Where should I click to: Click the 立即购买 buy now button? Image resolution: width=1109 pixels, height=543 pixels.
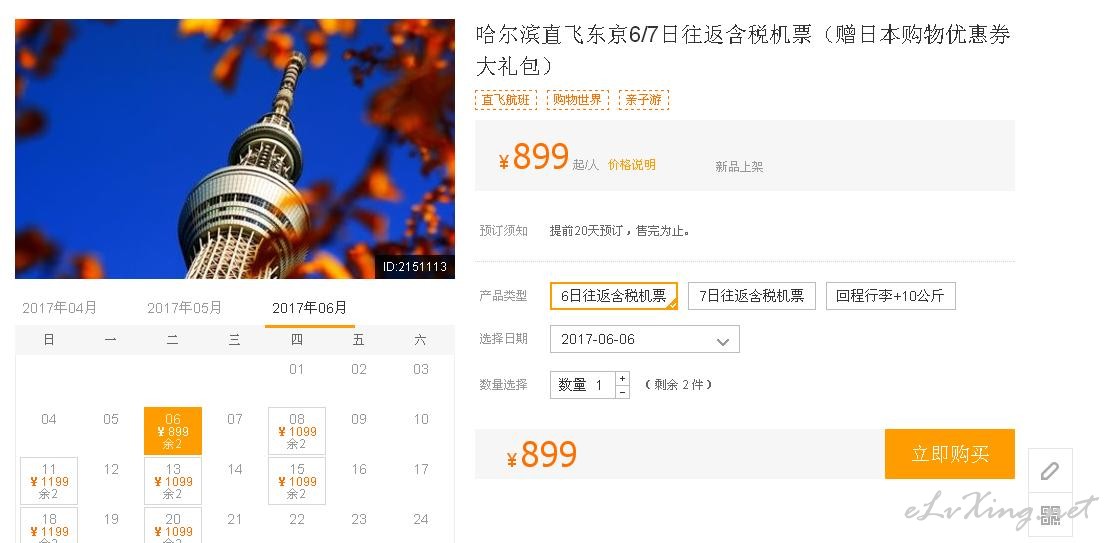tap(949, 454)
